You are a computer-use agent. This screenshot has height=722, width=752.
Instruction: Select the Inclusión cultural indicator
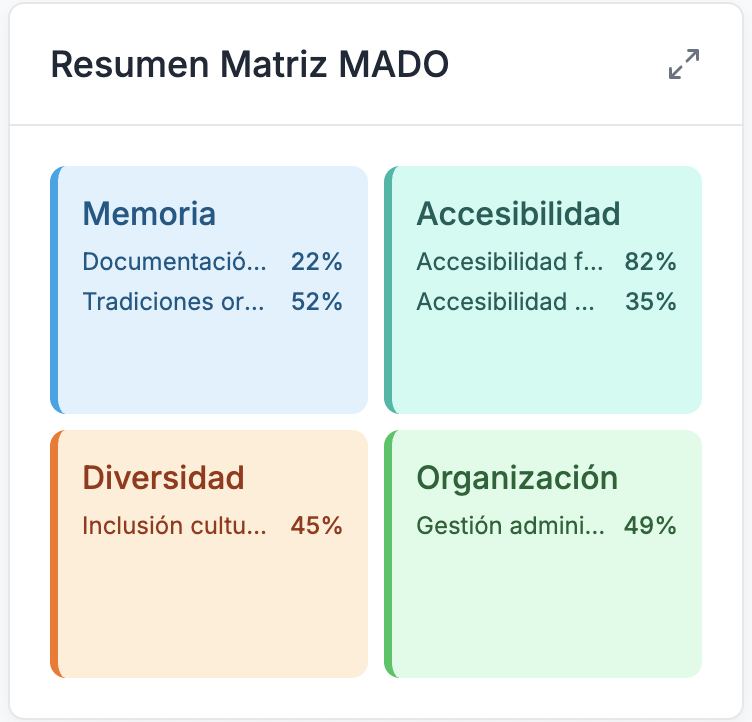(175, 525)
